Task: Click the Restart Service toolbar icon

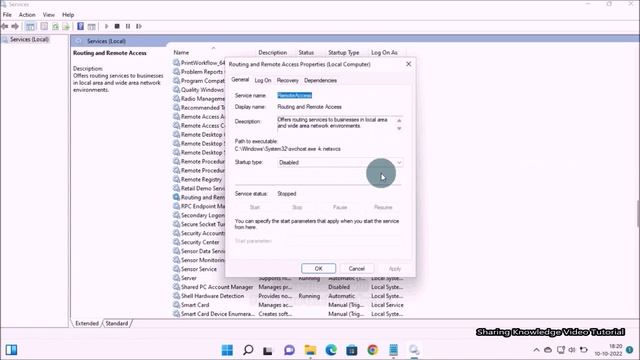Action: (139, 26)
